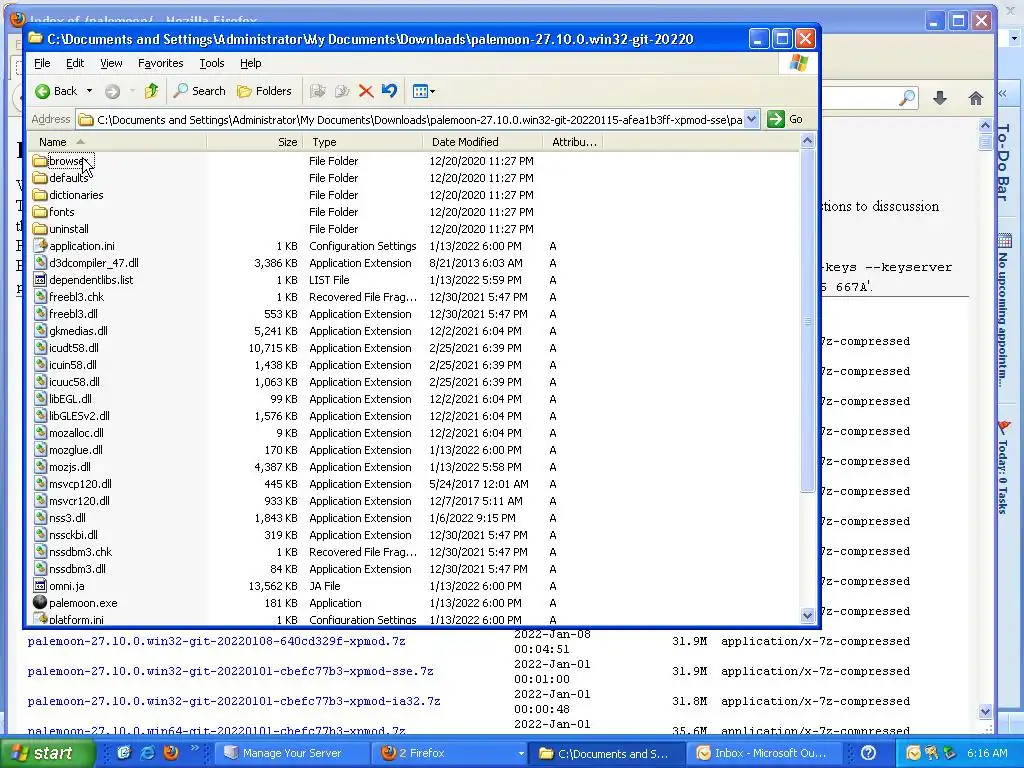Select the nss3.dll file name

(67, 518)
